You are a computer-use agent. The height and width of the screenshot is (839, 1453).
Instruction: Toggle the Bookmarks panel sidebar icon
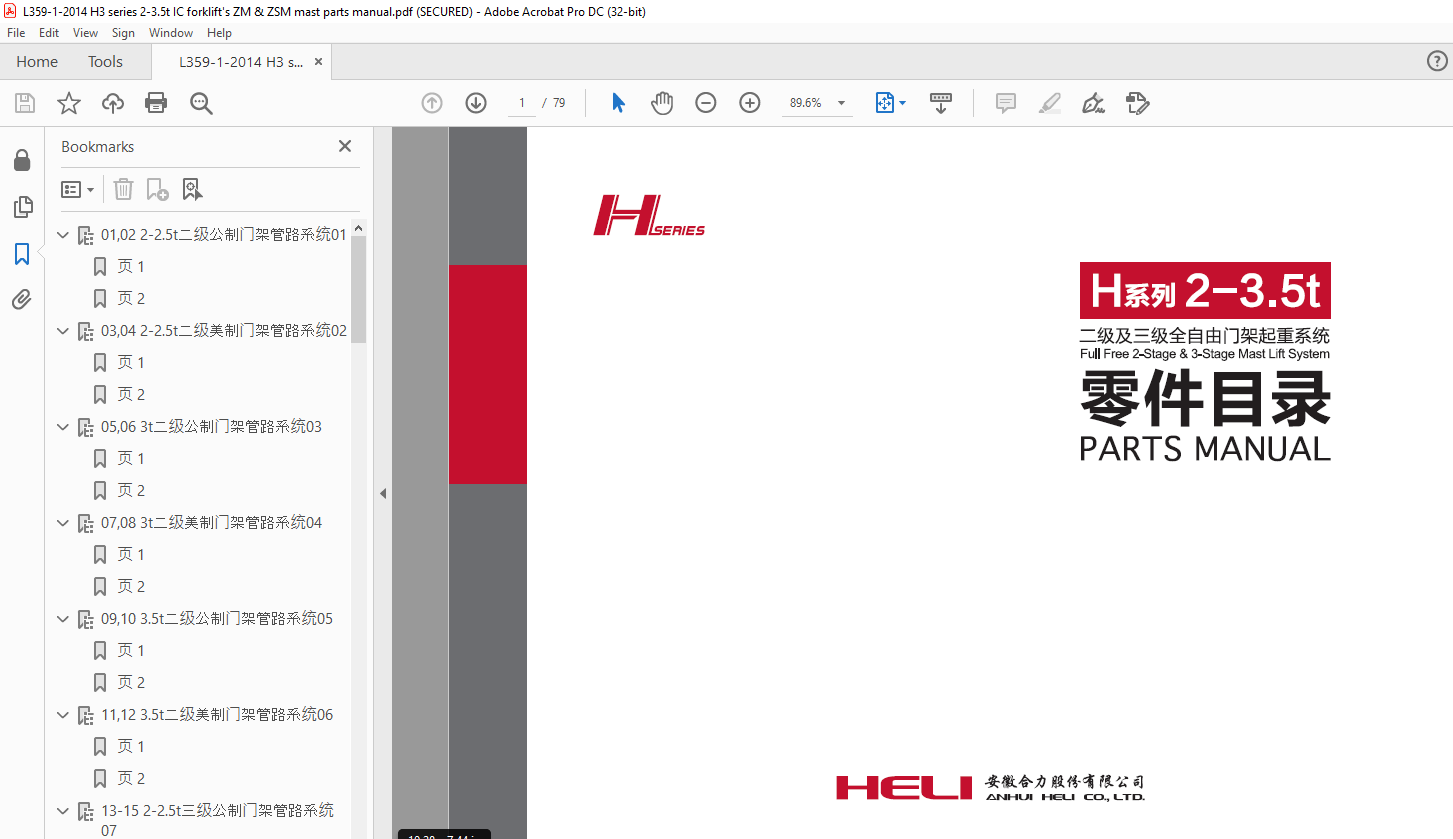22,254
